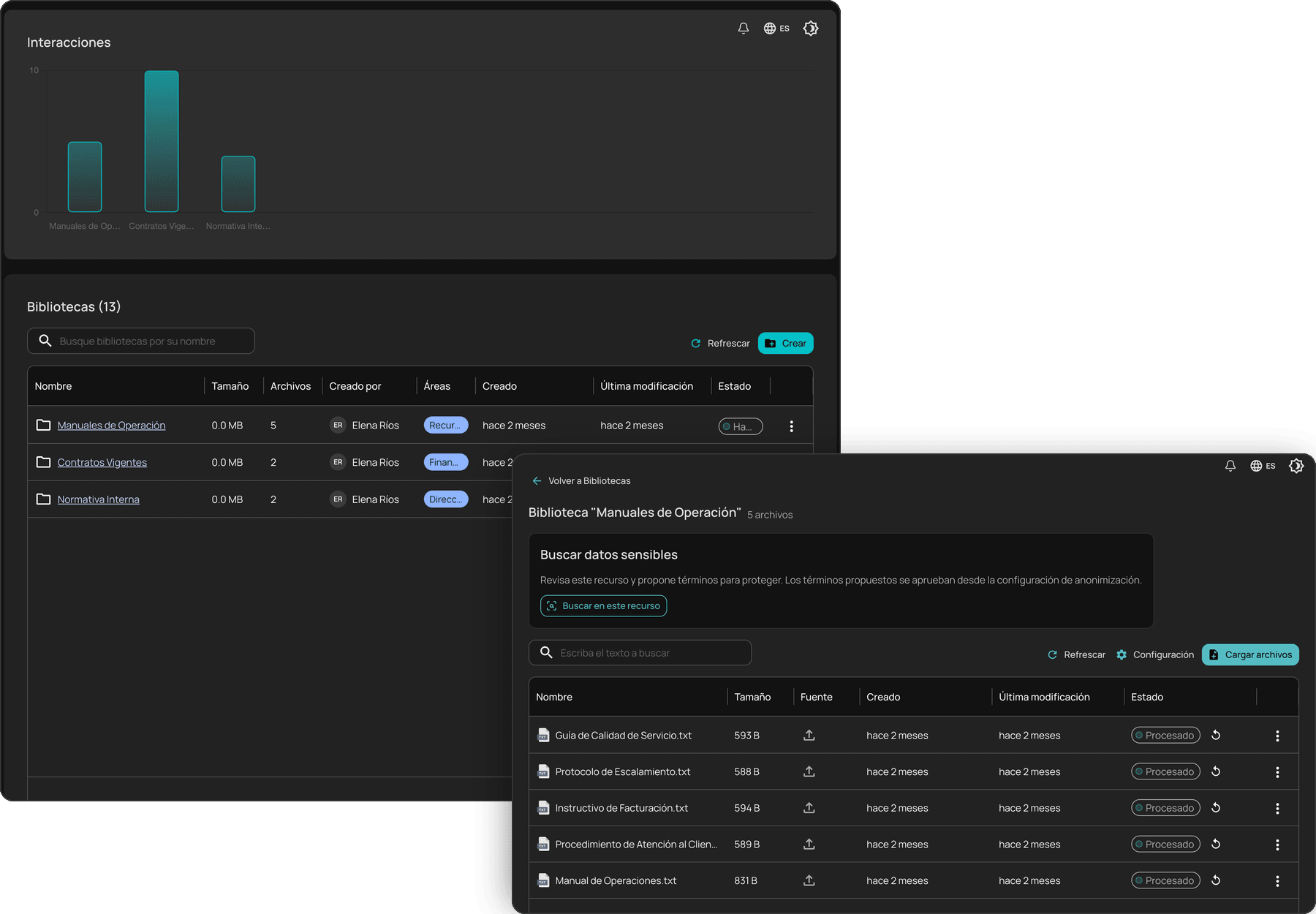Open more options for Instructivo de Facturación row
Screen dimensions: 1316x914
pyautogui.click(x=1277, y=809)
